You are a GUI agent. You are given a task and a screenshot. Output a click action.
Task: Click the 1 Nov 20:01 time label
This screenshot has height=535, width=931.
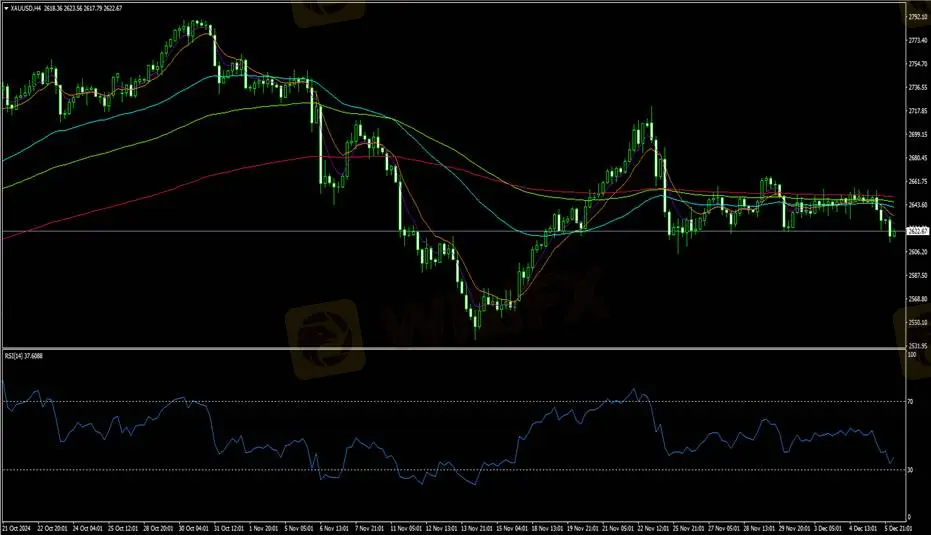pos(264,528)
